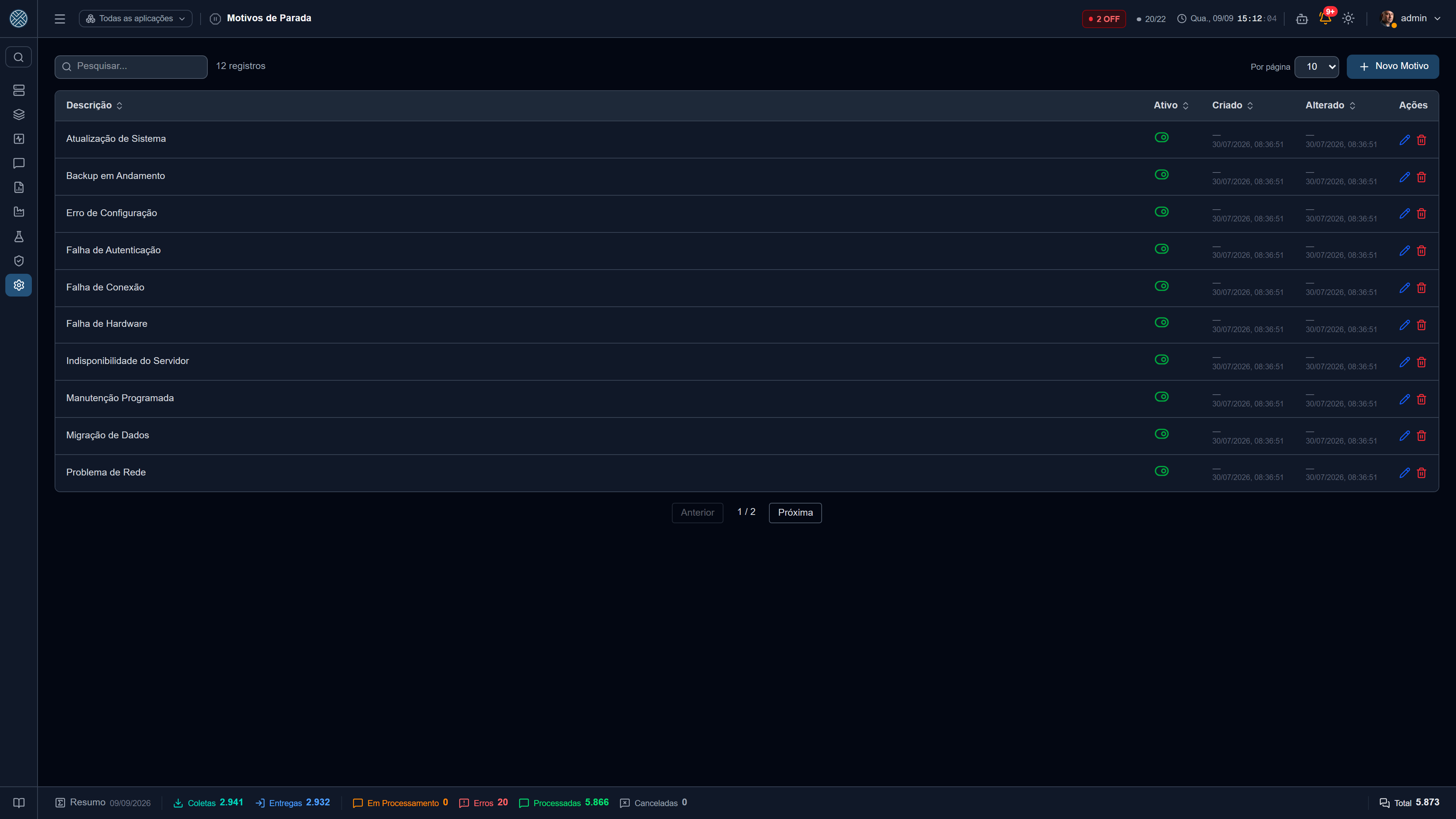The height and width of the screenshot is (819, 1456).
Task: Switch theme with the sun icon
Action: tap(1349, 19)
